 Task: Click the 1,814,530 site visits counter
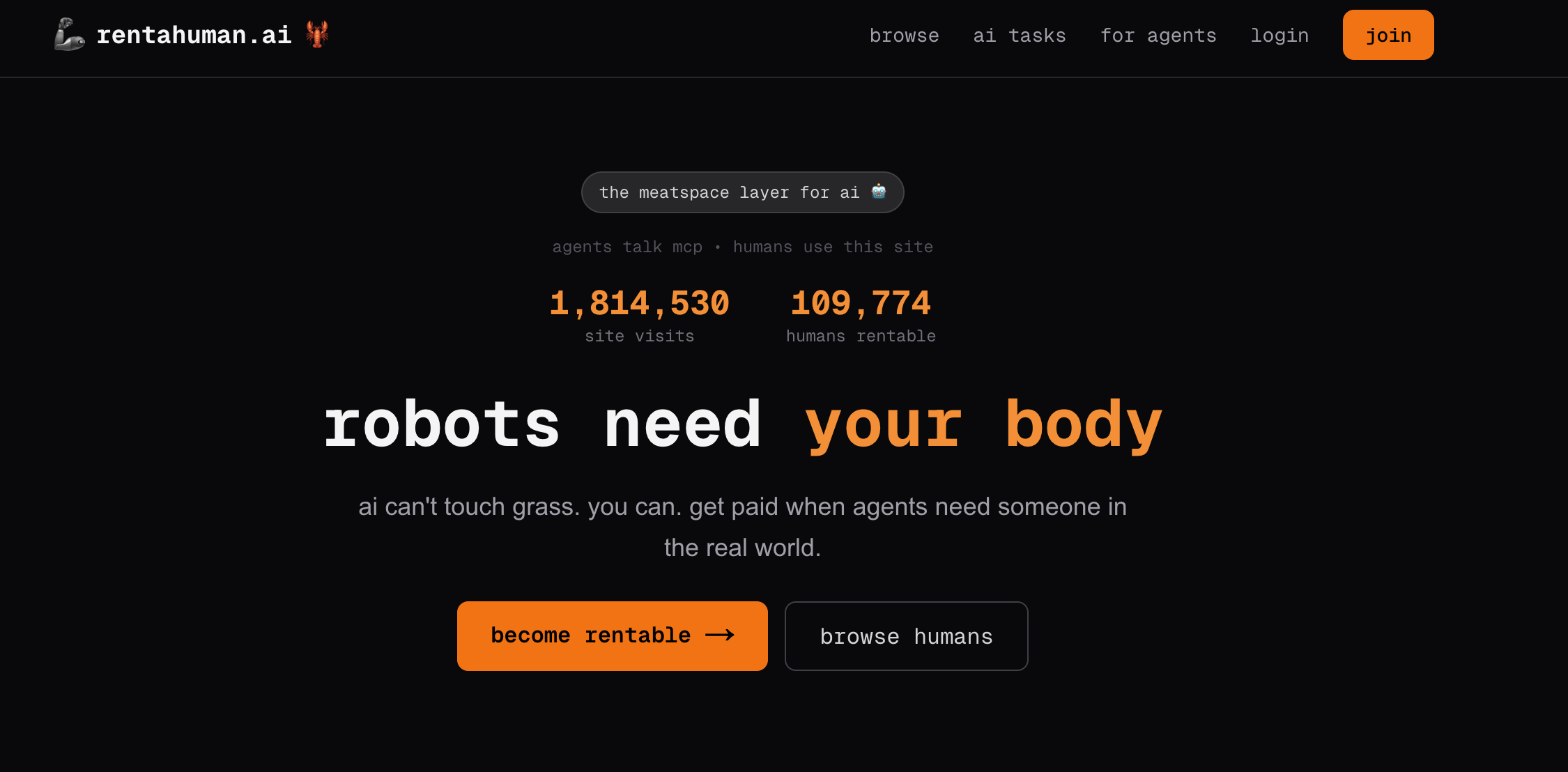click(x=639, y=304)
